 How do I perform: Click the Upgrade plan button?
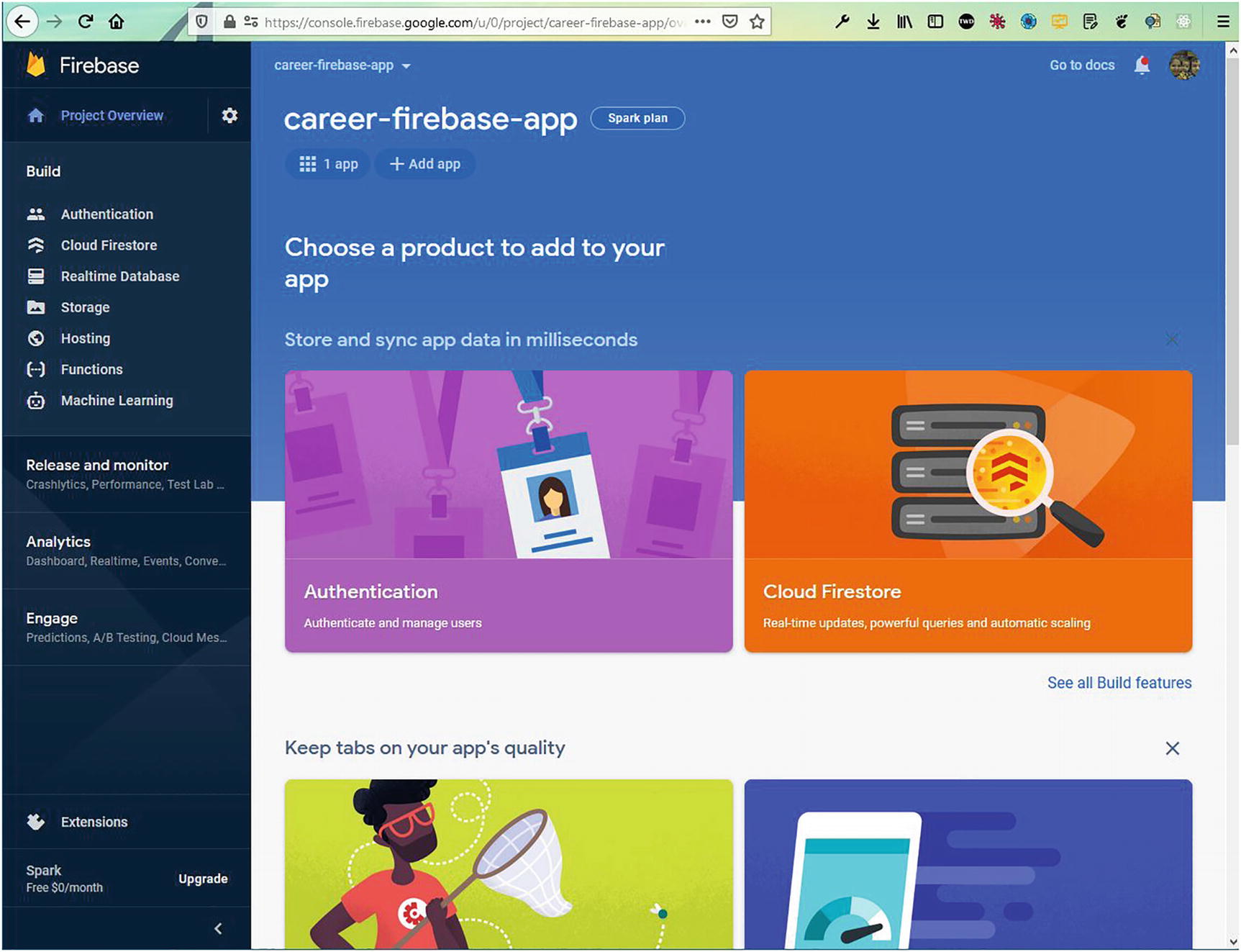tap(203, 879)
